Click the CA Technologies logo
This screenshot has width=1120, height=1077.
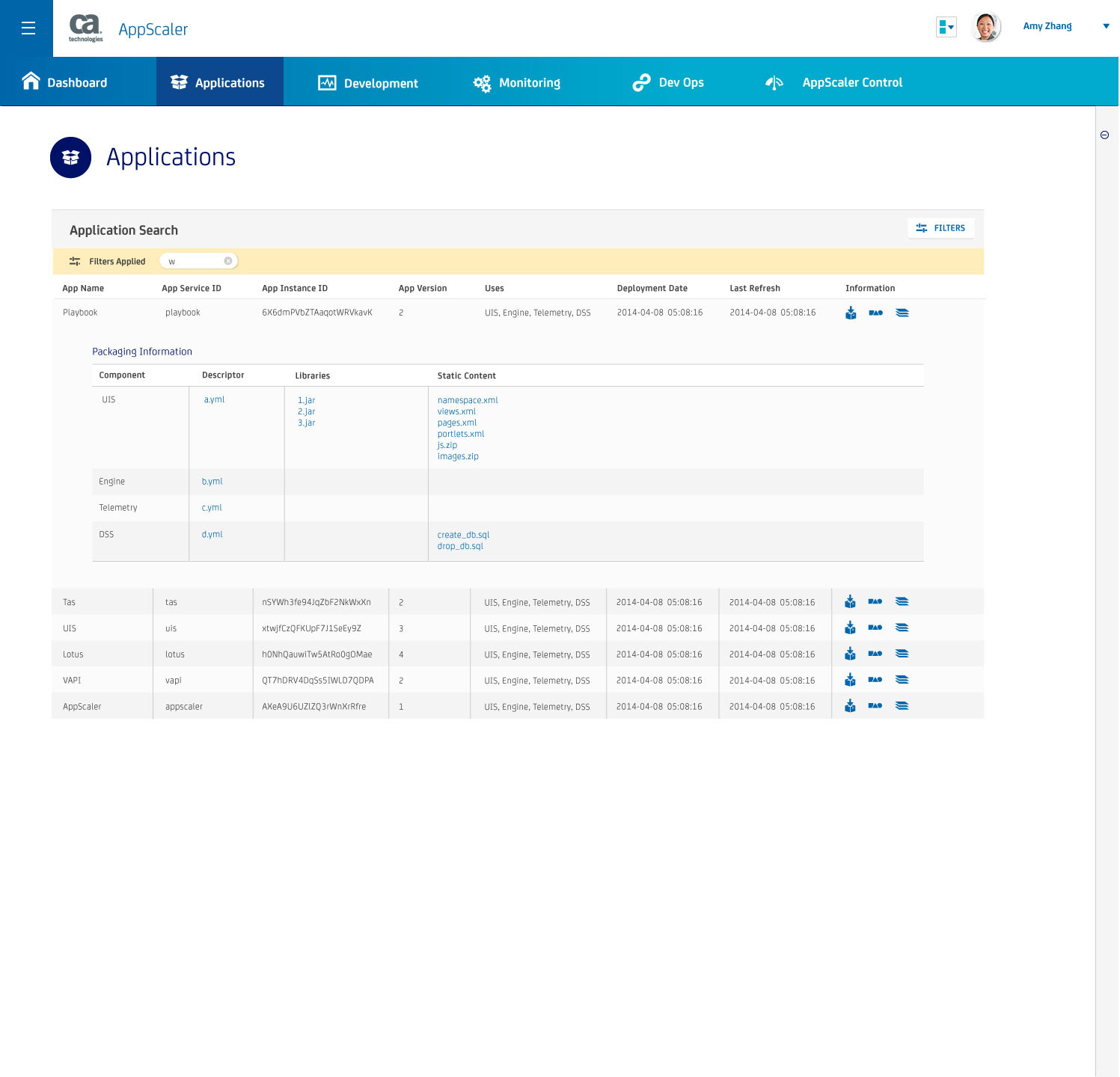pyautogui.click(x=86, y=28)
